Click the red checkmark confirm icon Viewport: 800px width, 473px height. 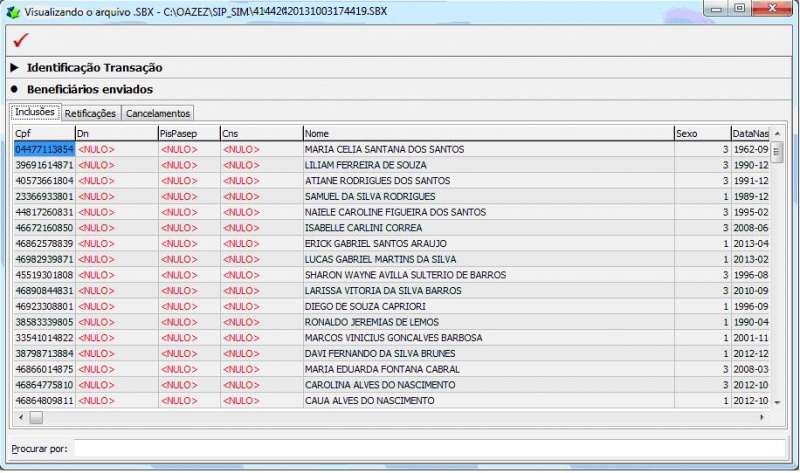21,40
